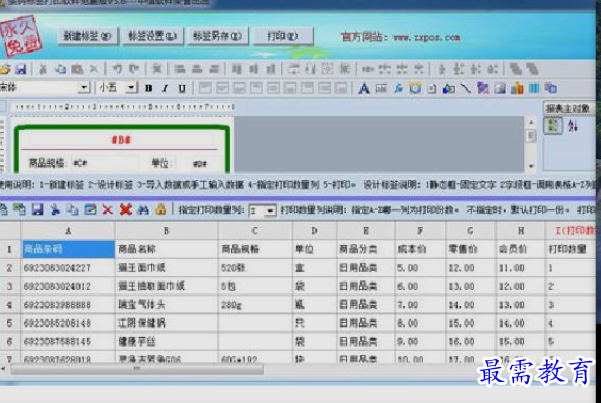Viewport: 601px width, 403px height.
Task: Center-align text in the top toolbar
Action: [197, 69]
